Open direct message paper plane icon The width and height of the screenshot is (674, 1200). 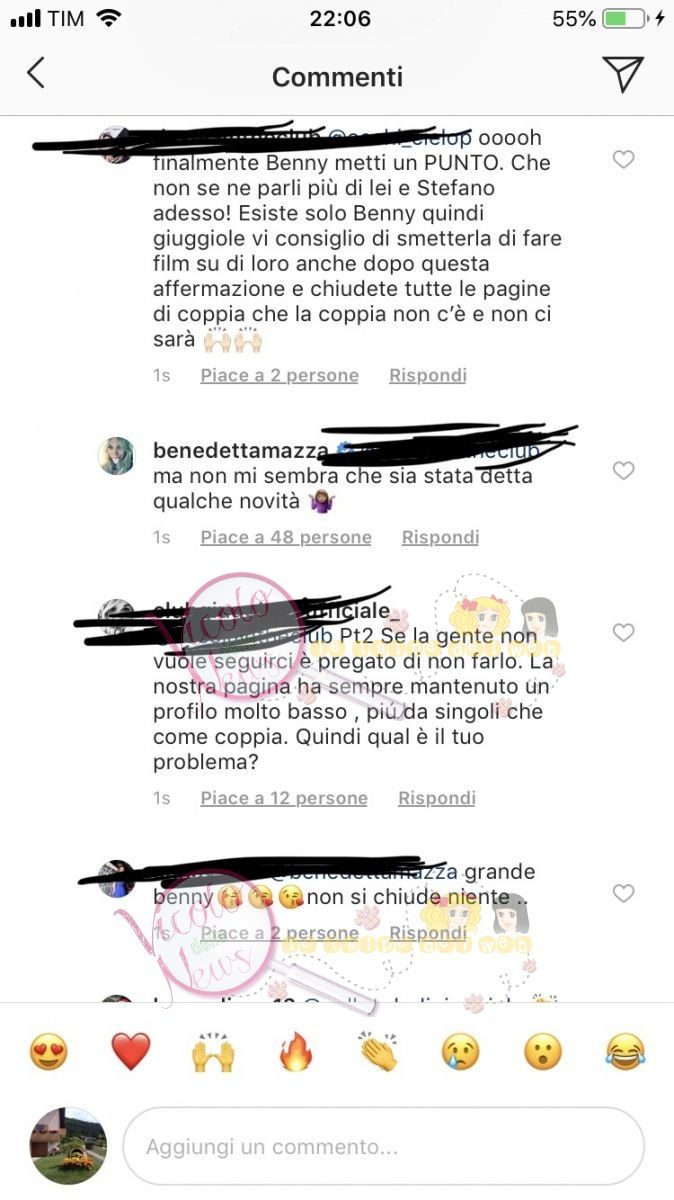tap(622, 74)
